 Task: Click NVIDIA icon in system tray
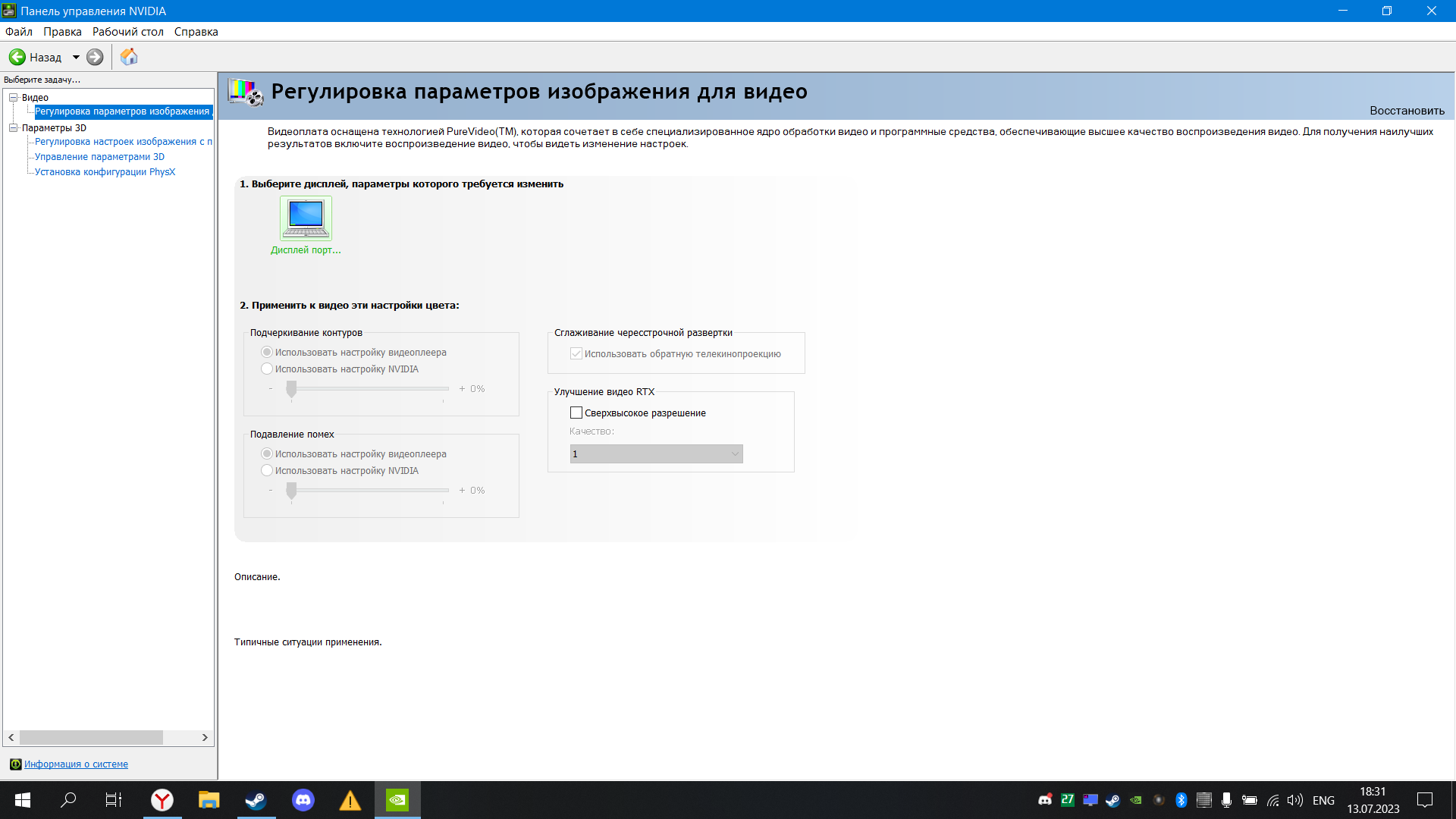(x=1136, y=800)
